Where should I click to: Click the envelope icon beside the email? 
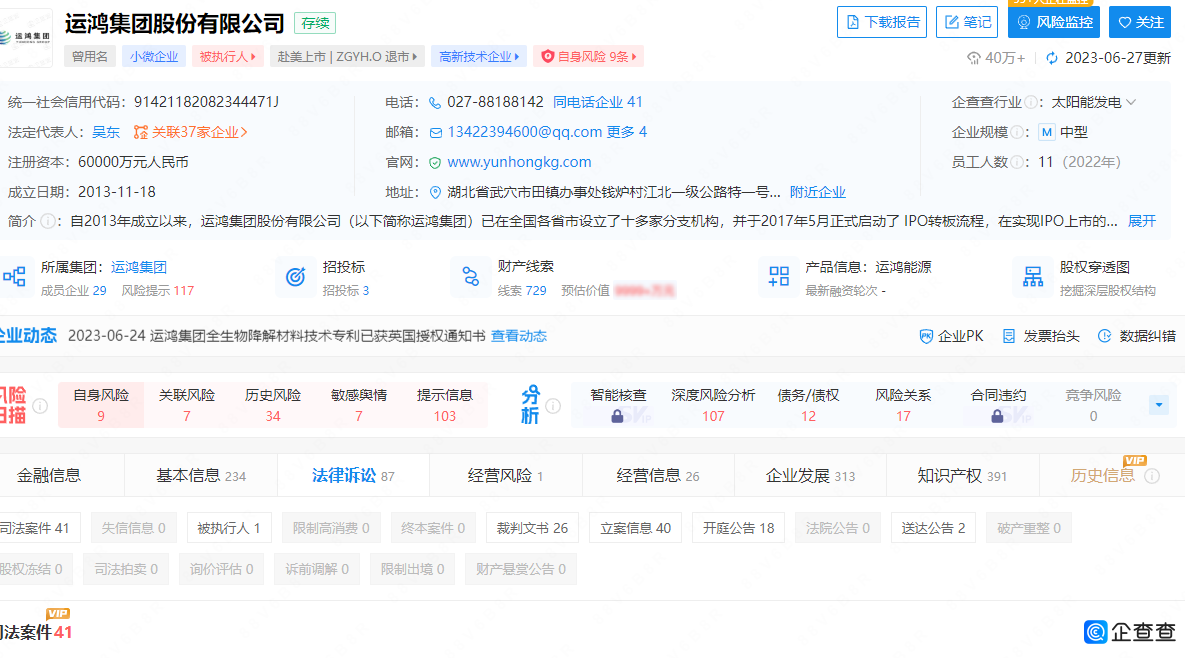point(435,133)
